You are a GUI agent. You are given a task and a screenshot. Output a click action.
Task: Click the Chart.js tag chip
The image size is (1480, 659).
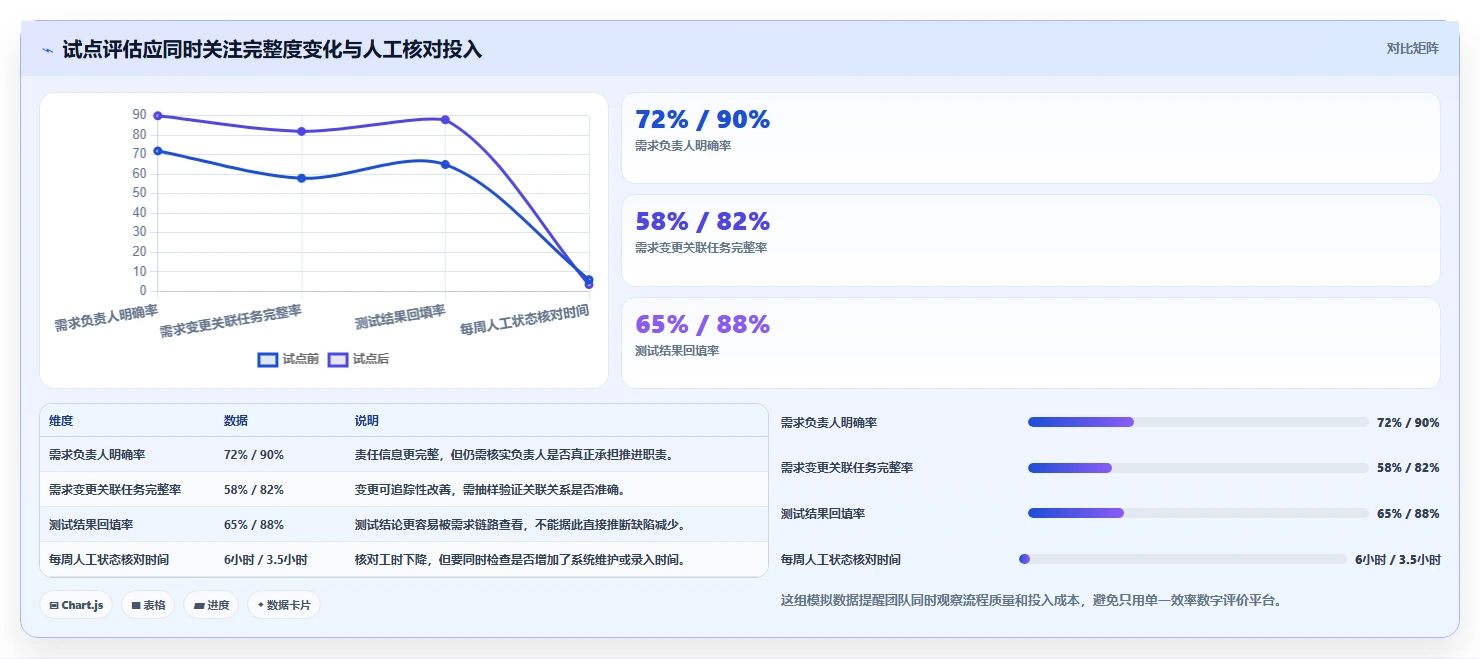click(76, 605)
